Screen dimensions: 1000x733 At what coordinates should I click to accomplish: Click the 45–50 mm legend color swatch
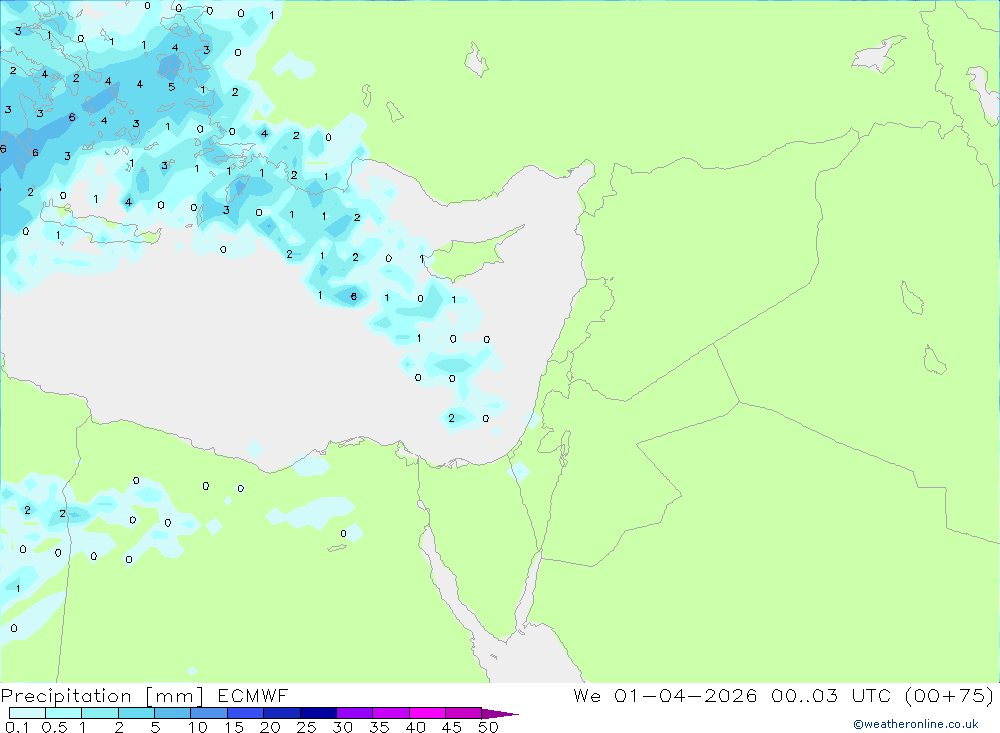point(463,713)
